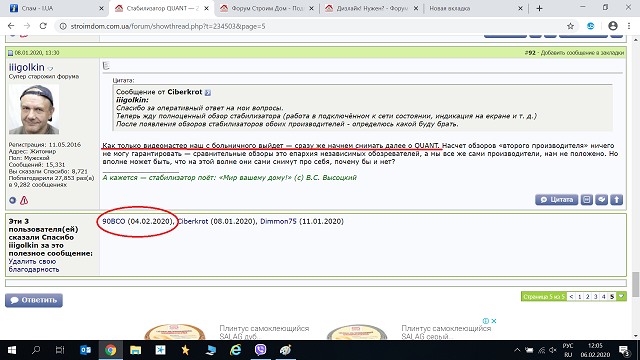This screenshot has width=640, height=360.
Task: Go to thread page 1
Action: click(x=579, y=297)
